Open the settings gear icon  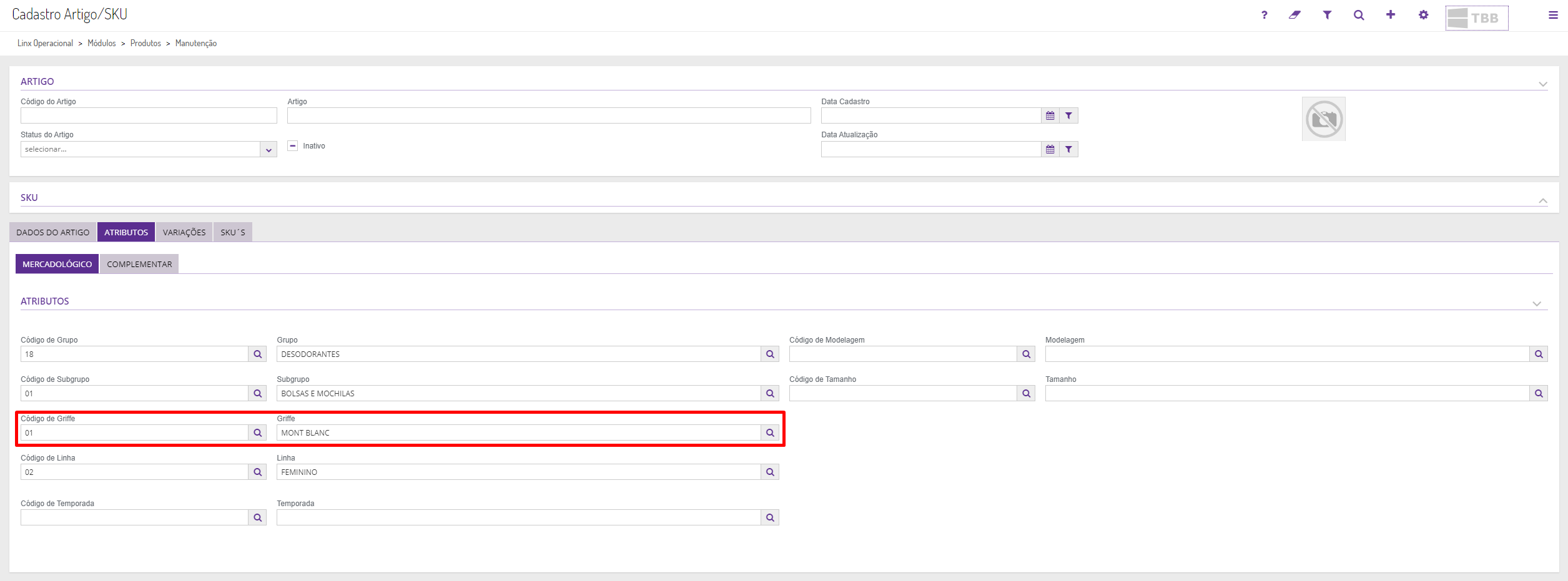click(1423, 15)
